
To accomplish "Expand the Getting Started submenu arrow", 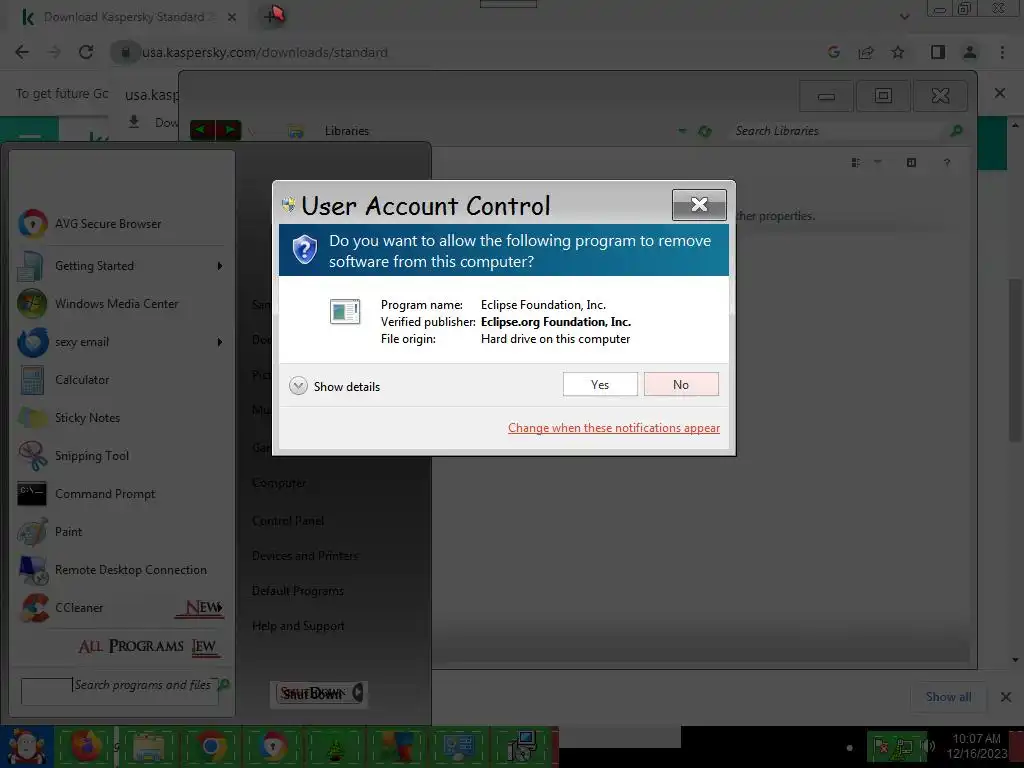I will point(219,266).
